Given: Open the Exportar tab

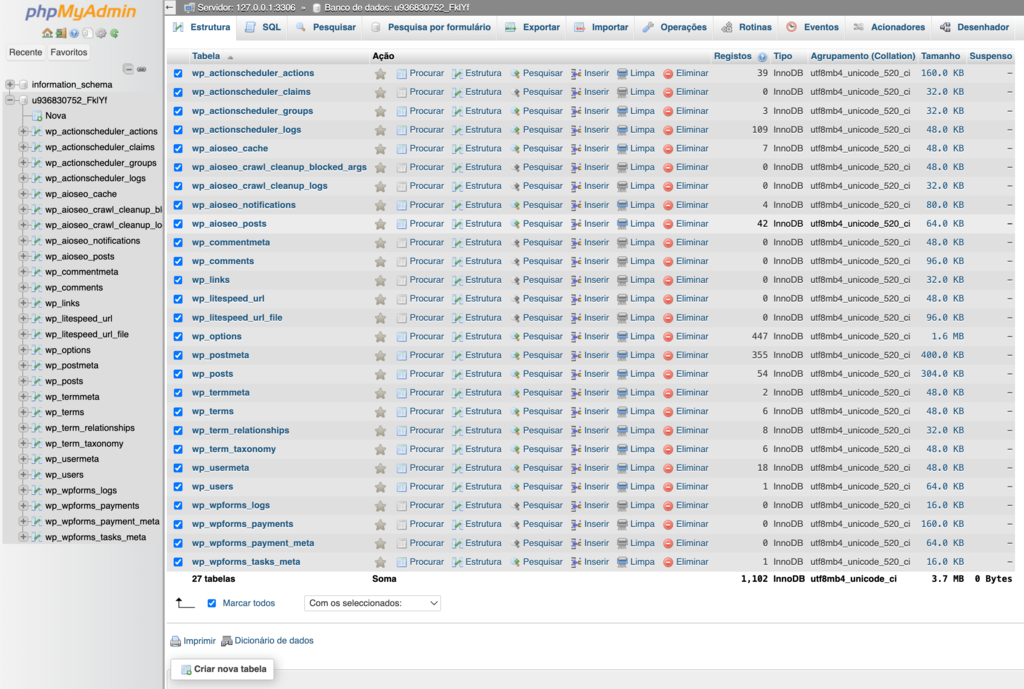Looking at the screenshot, I should click(533, 27).
